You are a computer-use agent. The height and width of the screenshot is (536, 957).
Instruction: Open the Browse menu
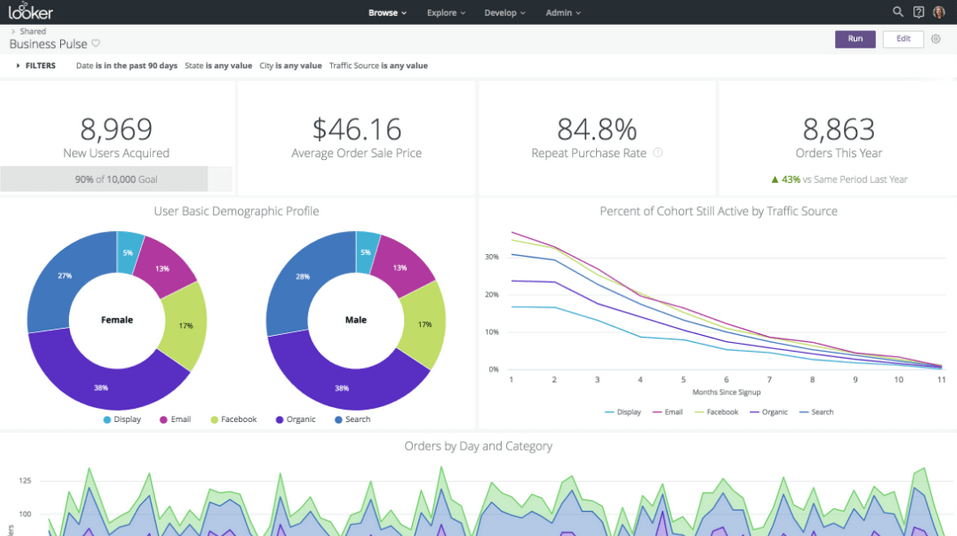(x=387, y=12)
